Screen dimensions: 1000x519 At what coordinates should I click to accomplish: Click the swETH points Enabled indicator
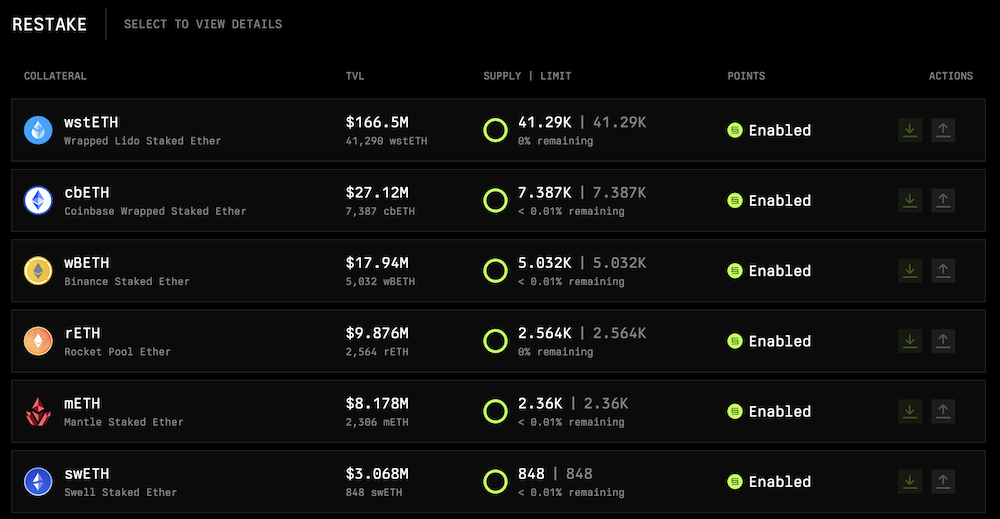click(x=769, y=481)
